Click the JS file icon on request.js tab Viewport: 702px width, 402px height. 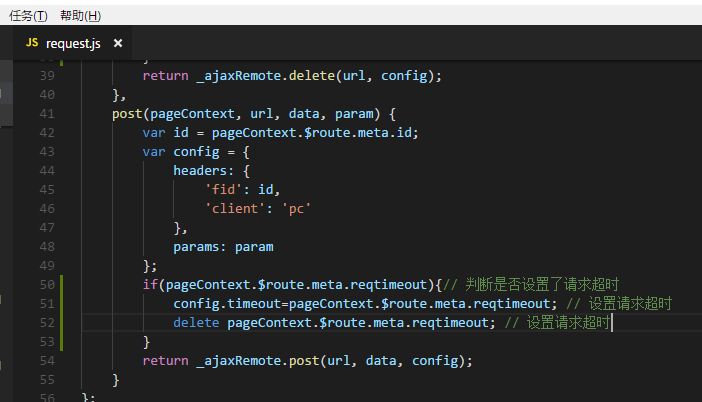tap(32, 43)
